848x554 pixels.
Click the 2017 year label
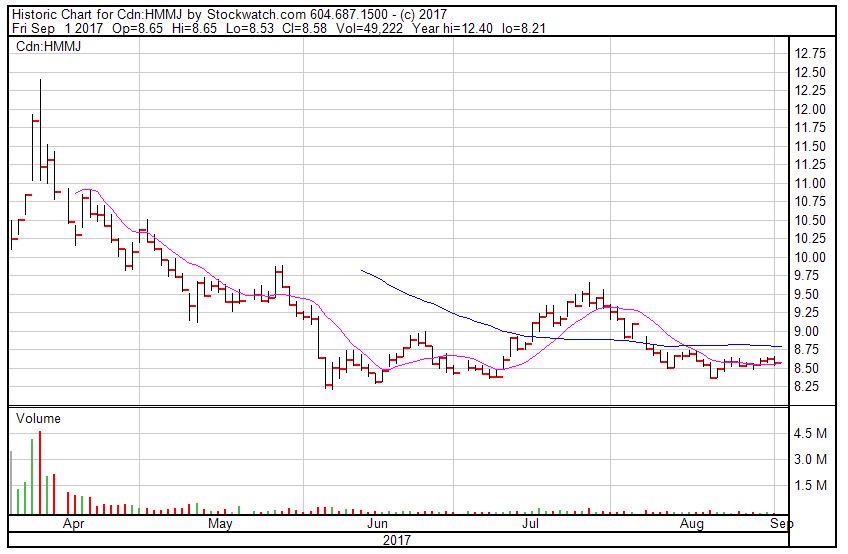[x=397, y=540]
